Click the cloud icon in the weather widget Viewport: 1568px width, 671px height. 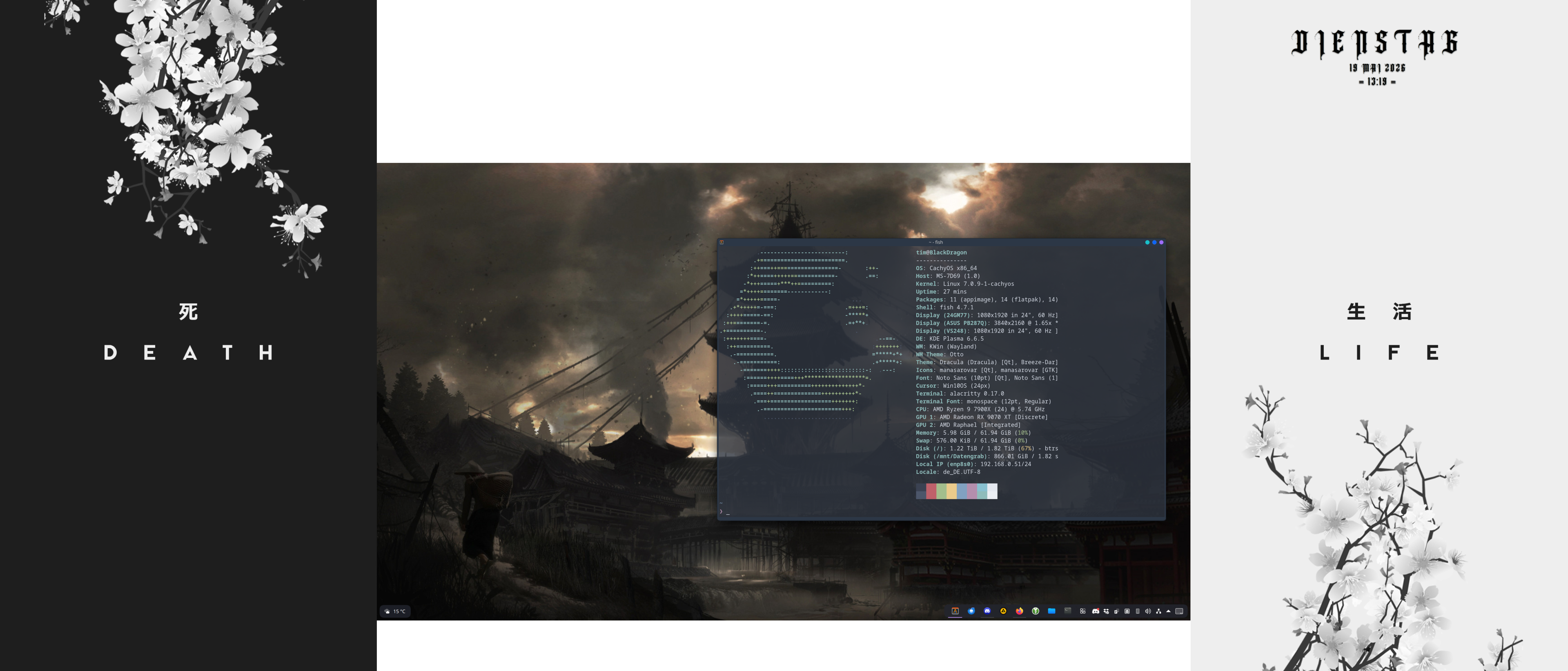pos(387,611)
